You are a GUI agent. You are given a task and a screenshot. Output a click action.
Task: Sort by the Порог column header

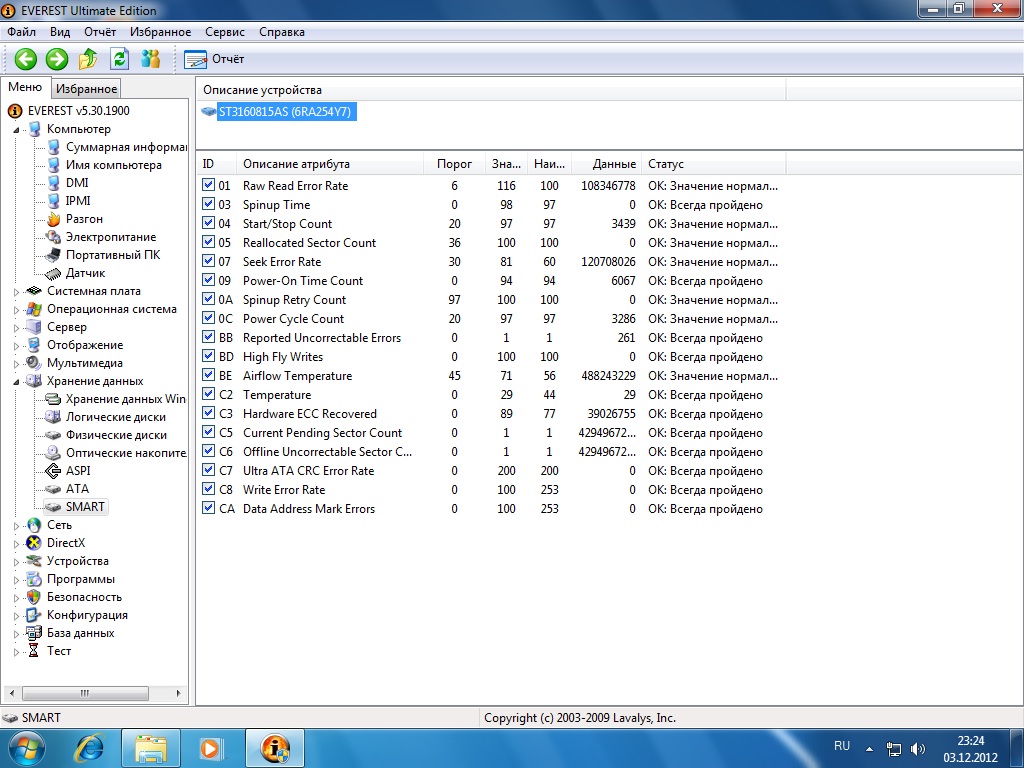click(455, 164)
